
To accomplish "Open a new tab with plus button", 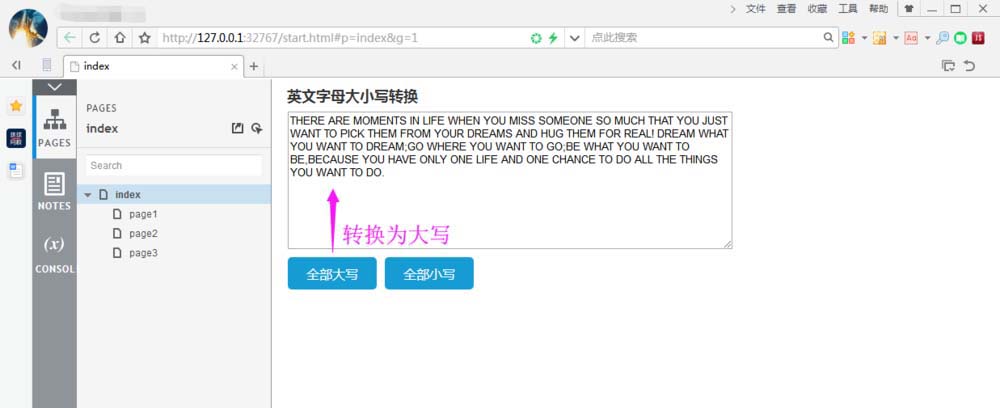I will click(253, 66).
